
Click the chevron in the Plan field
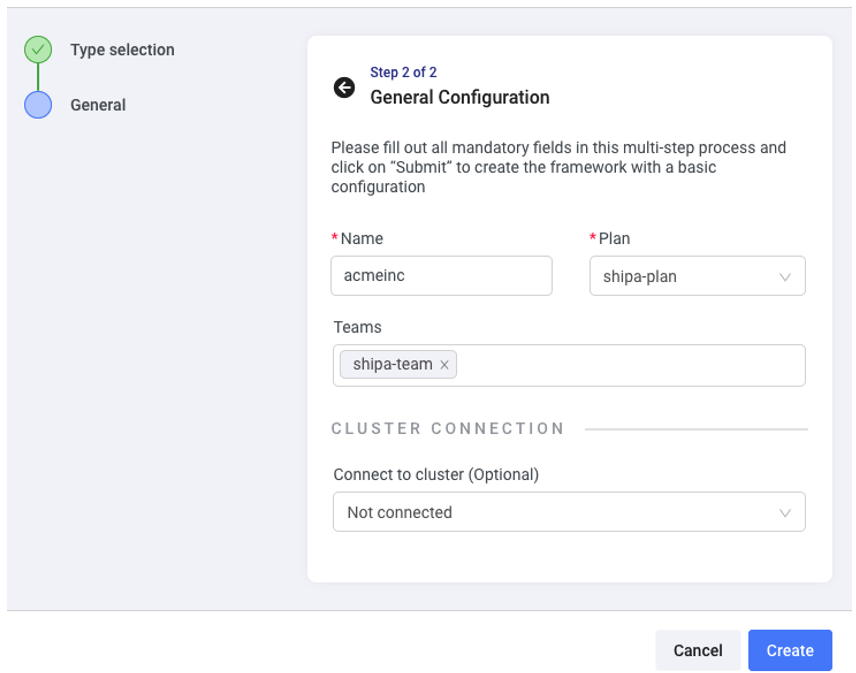click(x=785, y=277)
